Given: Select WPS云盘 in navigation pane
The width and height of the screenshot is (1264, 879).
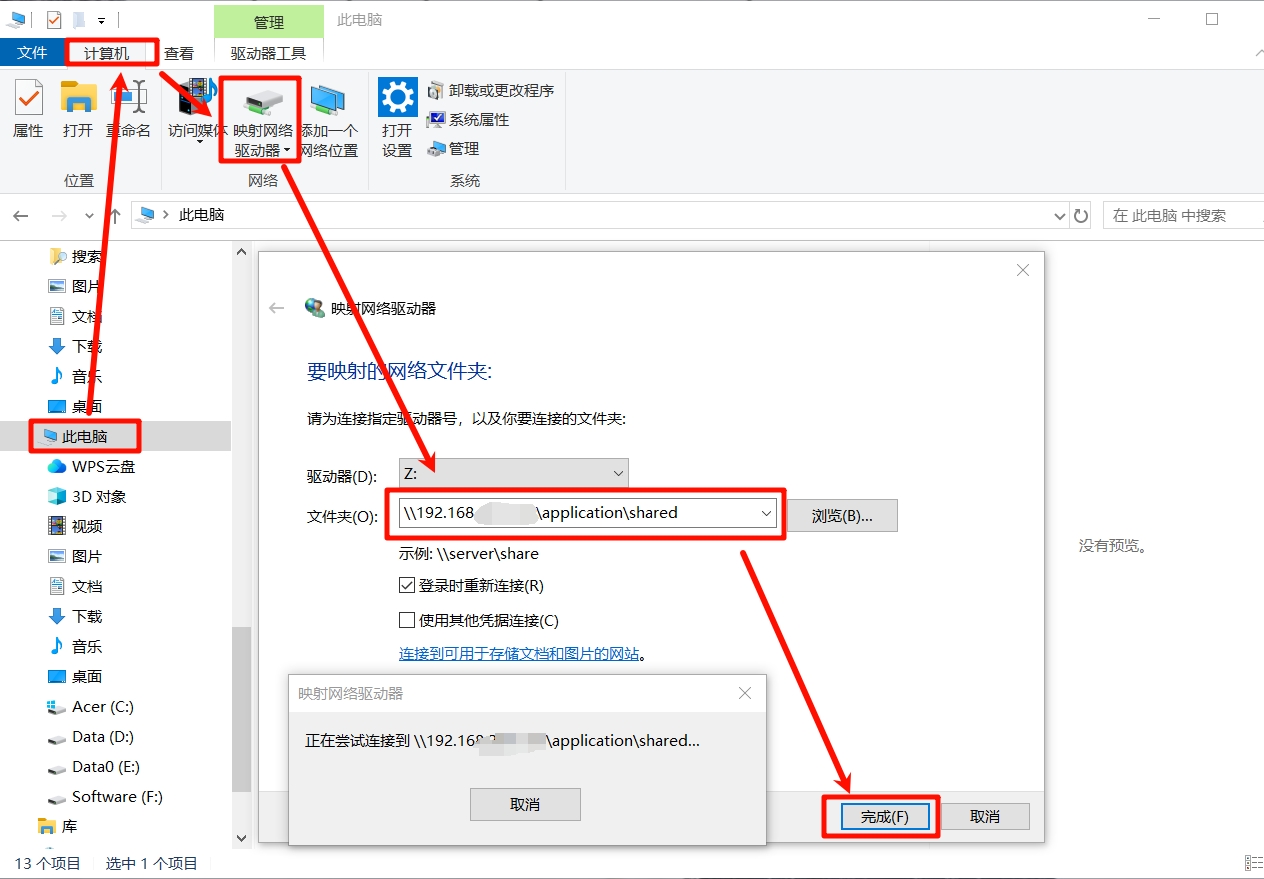Looking at the screenshot, I should click(x=91, y=466).
